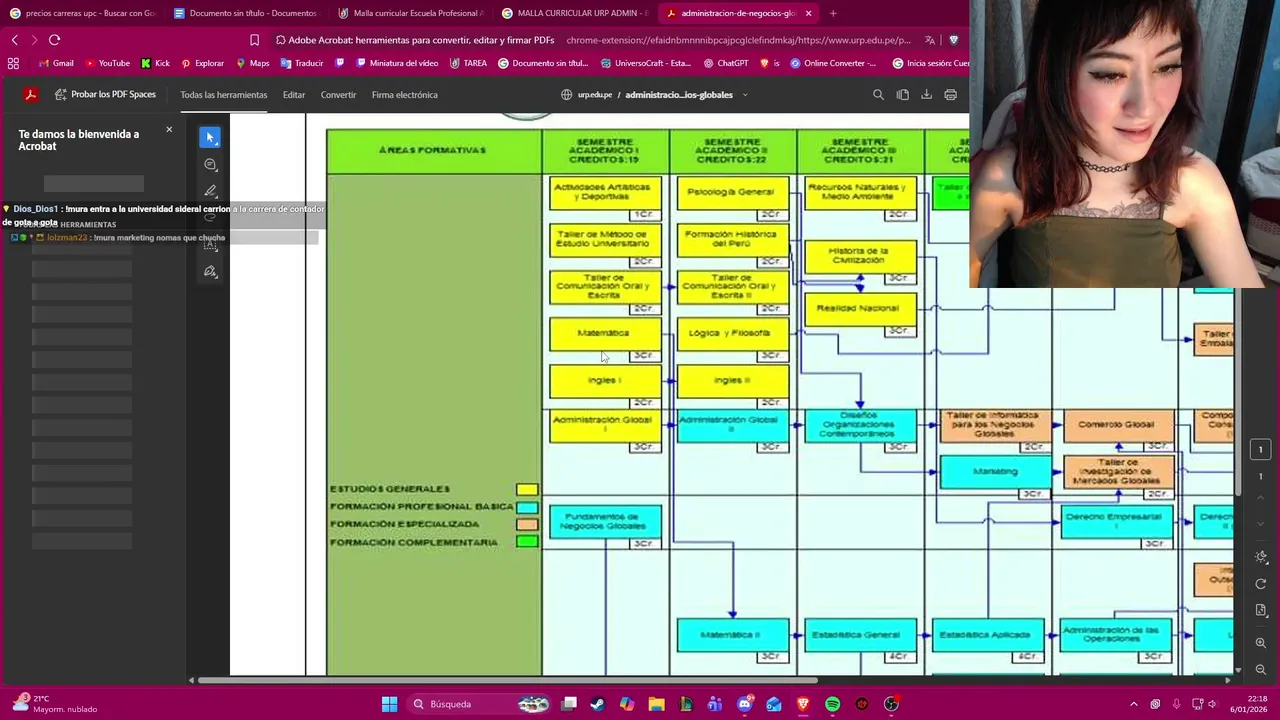Image resolution: width=1280 pixels, height=720 pixels.
Task: Open the Windows Start menu
Action: [389, 704]
